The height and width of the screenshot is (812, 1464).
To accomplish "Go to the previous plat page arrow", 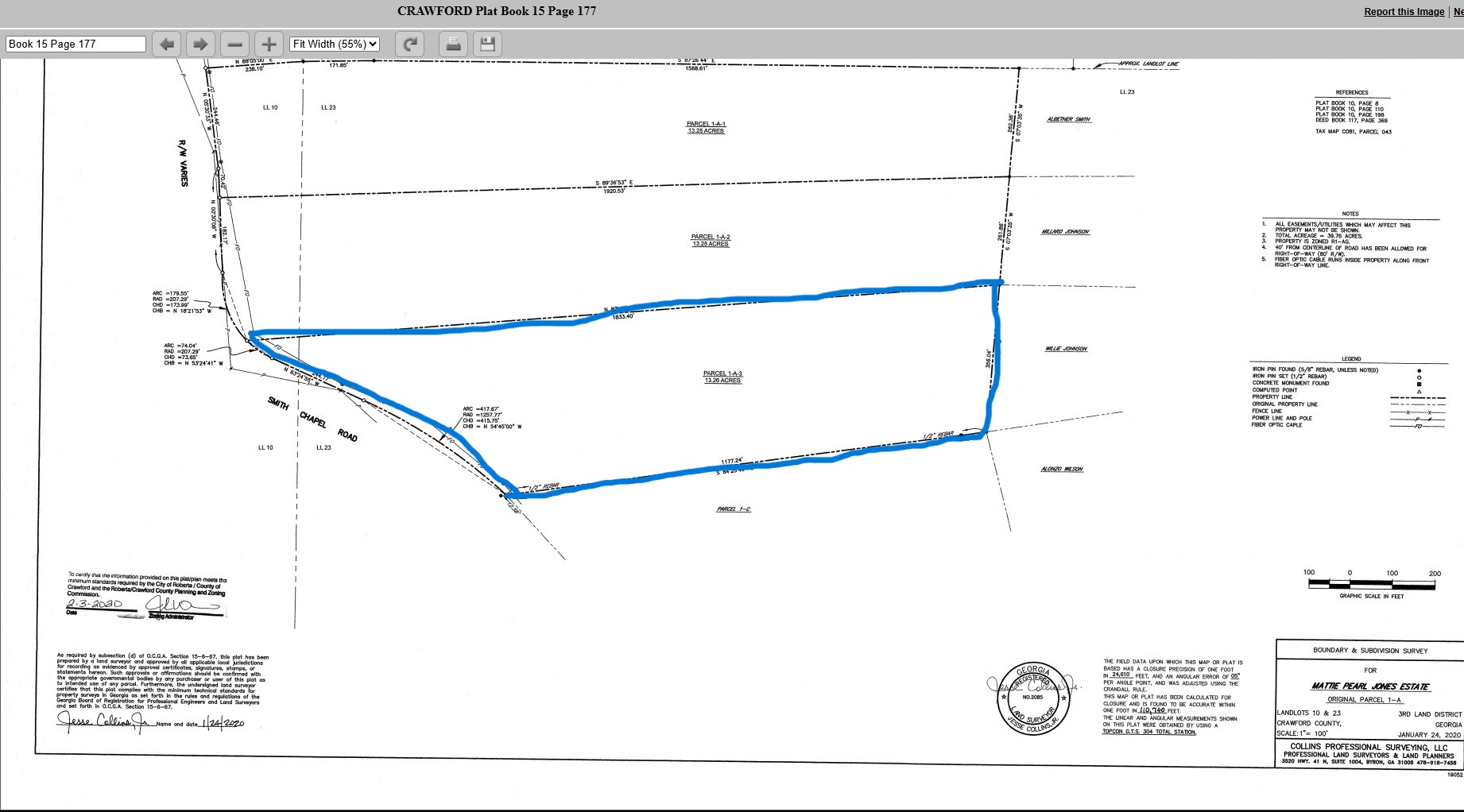I will (167, 44).
